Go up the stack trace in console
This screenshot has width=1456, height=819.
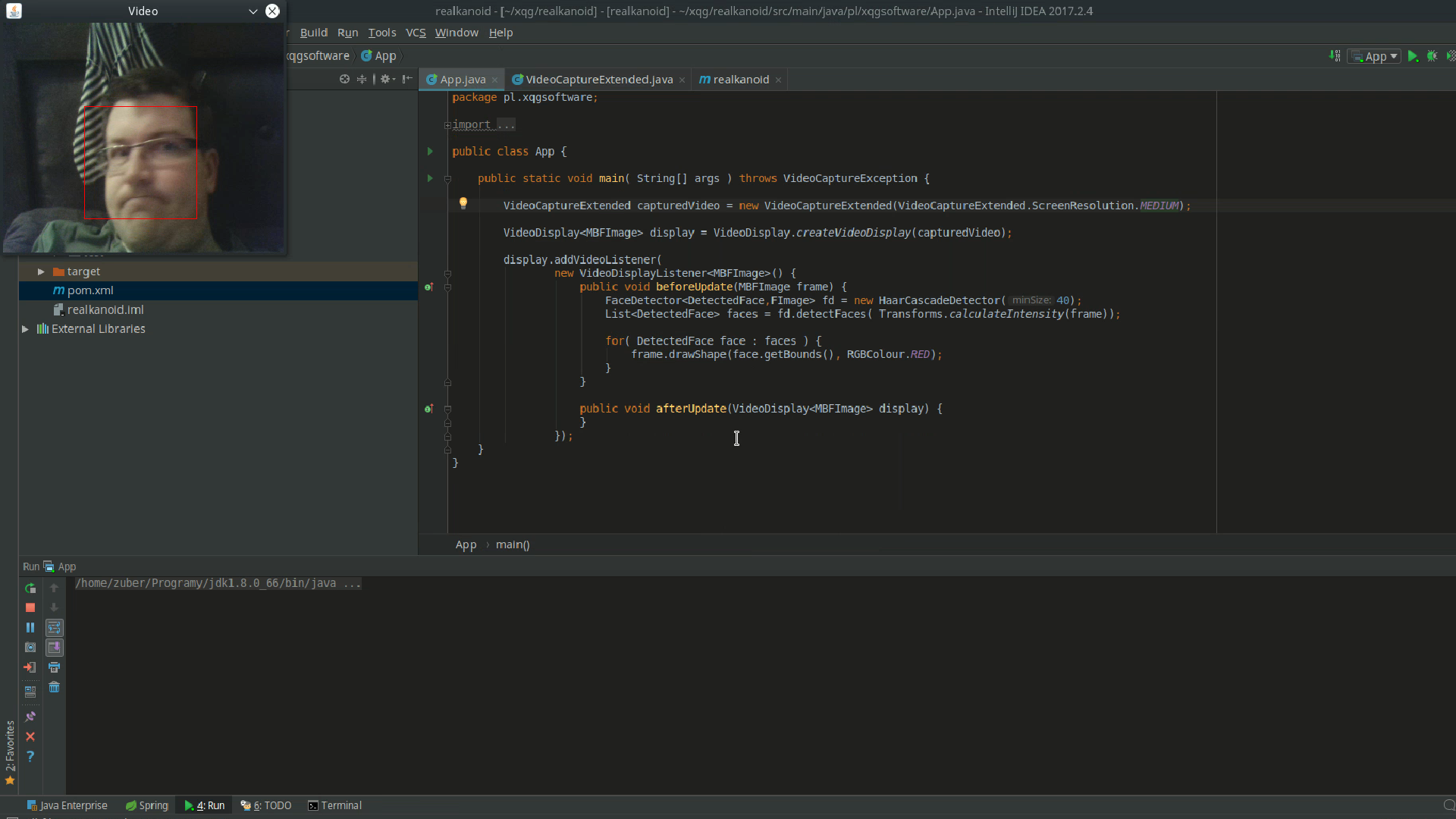click(54, 588)
